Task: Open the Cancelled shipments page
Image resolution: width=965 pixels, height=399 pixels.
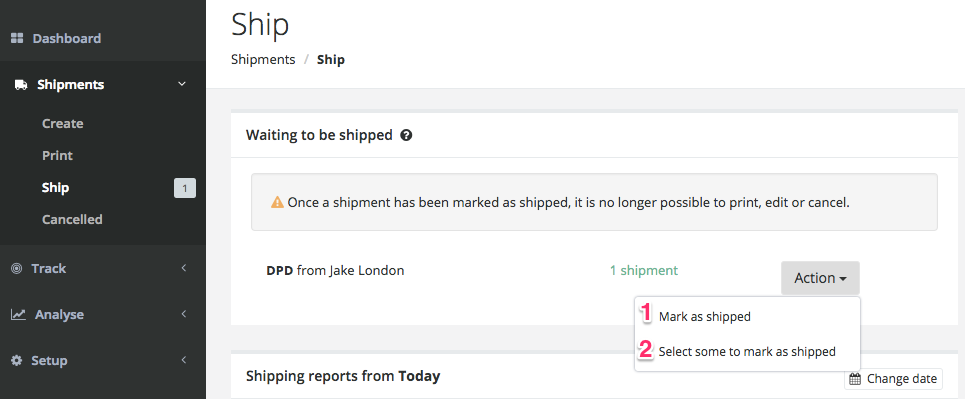Action: click(x=72, y=219)
